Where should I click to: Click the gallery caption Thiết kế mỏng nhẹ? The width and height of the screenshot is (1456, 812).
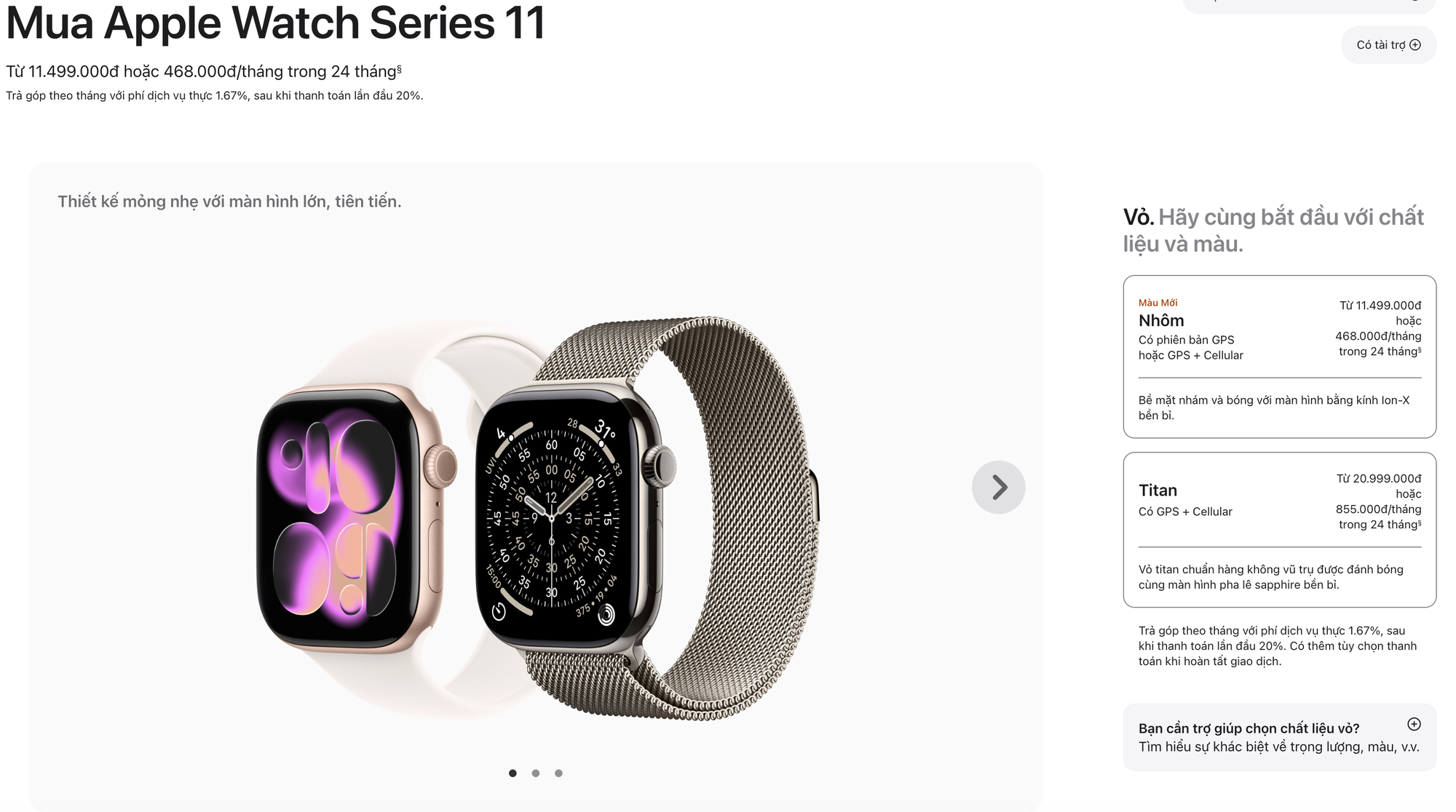click(229, 202)
